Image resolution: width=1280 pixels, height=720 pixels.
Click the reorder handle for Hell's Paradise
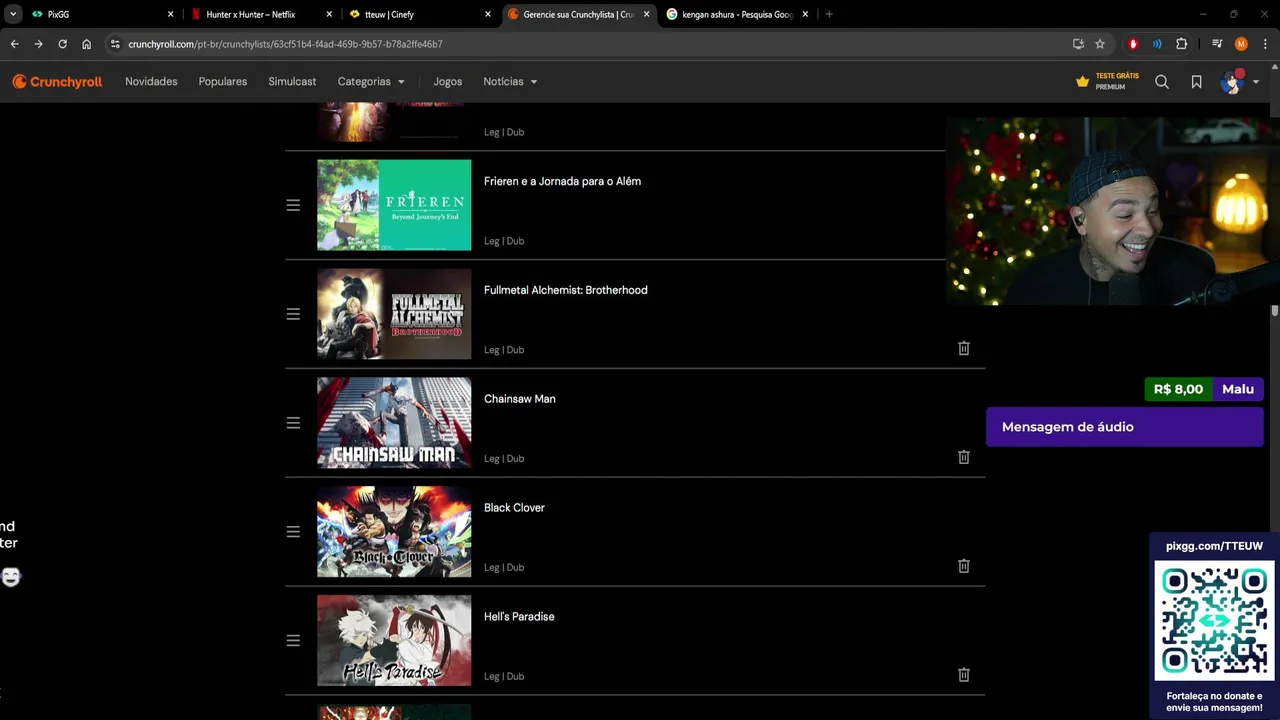293,641
